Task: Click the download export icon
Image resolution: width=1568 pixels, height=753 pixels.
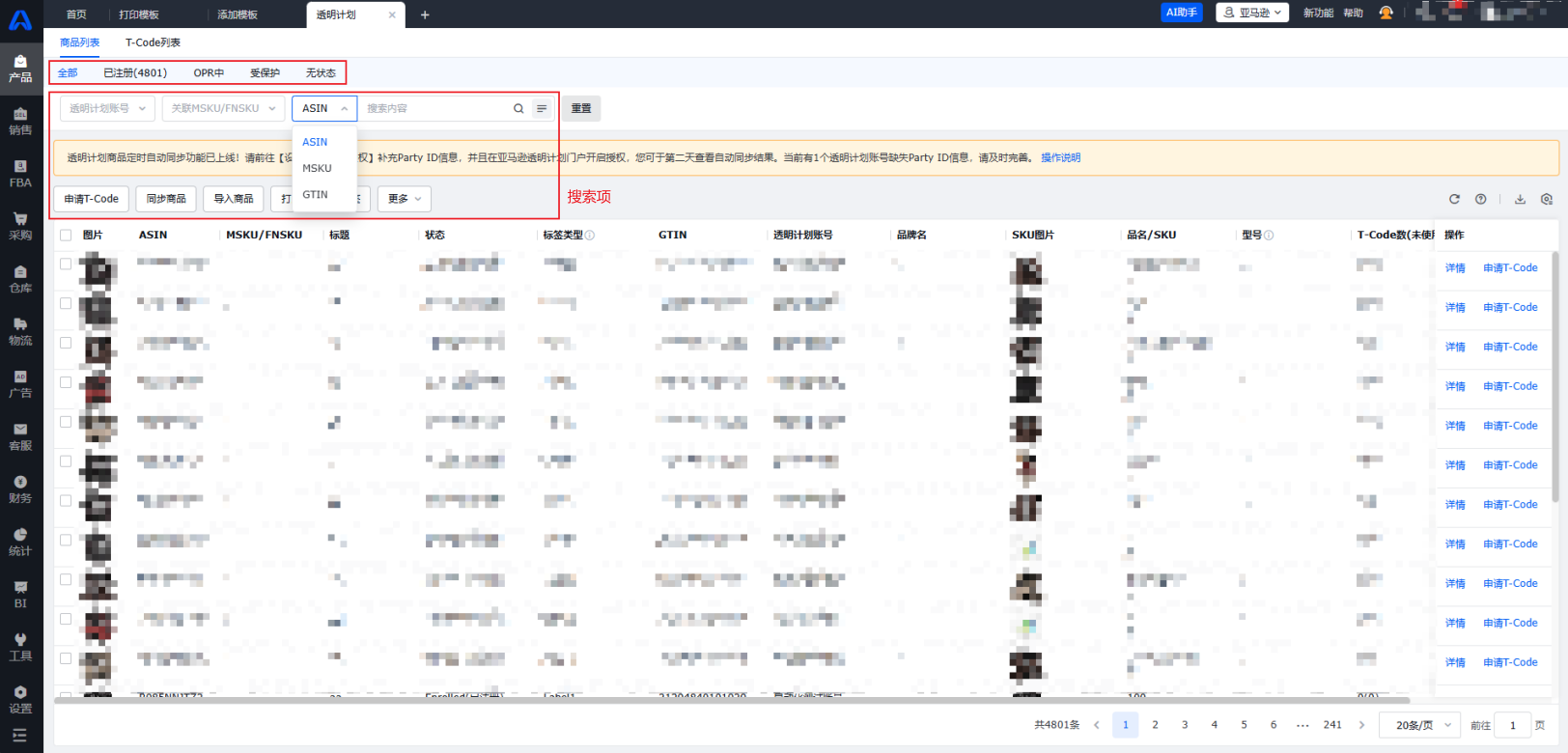Action: click(x=1520, y=199)
